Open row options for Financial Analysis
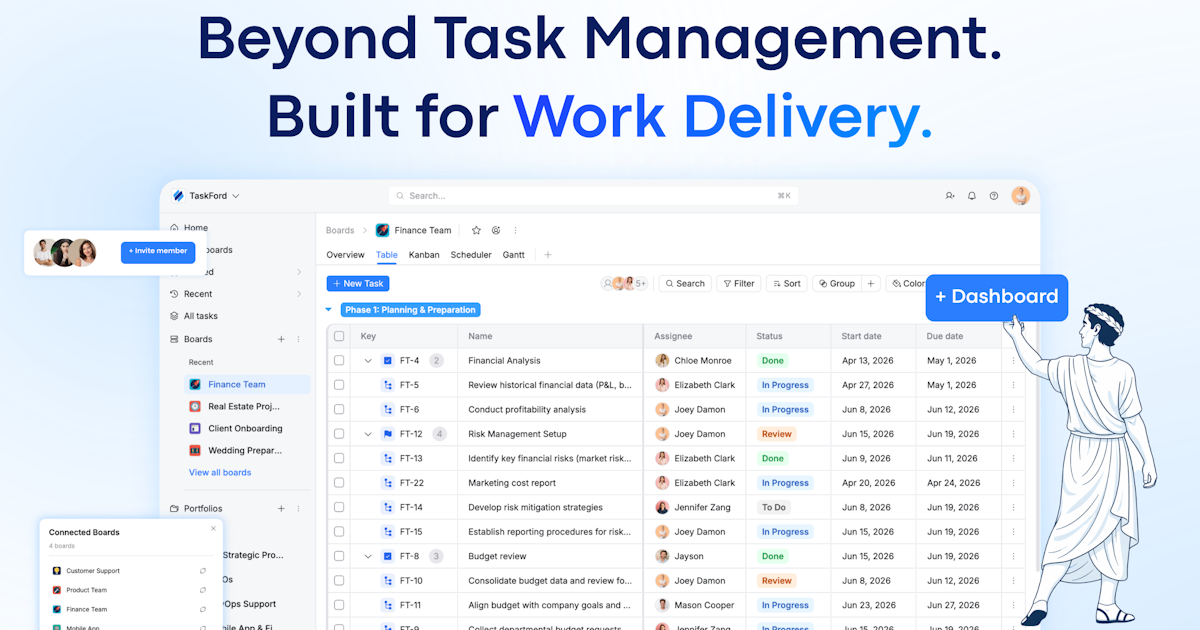The image size is (1200, 630). click(1013, 361)
